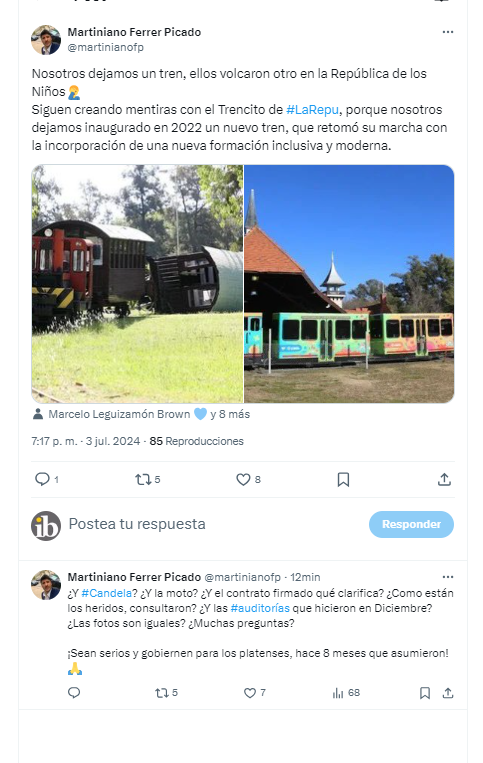Repost the main tweet with 5 reposts
The width and height of the screenshot is (483, 763).
coord(143,480)
